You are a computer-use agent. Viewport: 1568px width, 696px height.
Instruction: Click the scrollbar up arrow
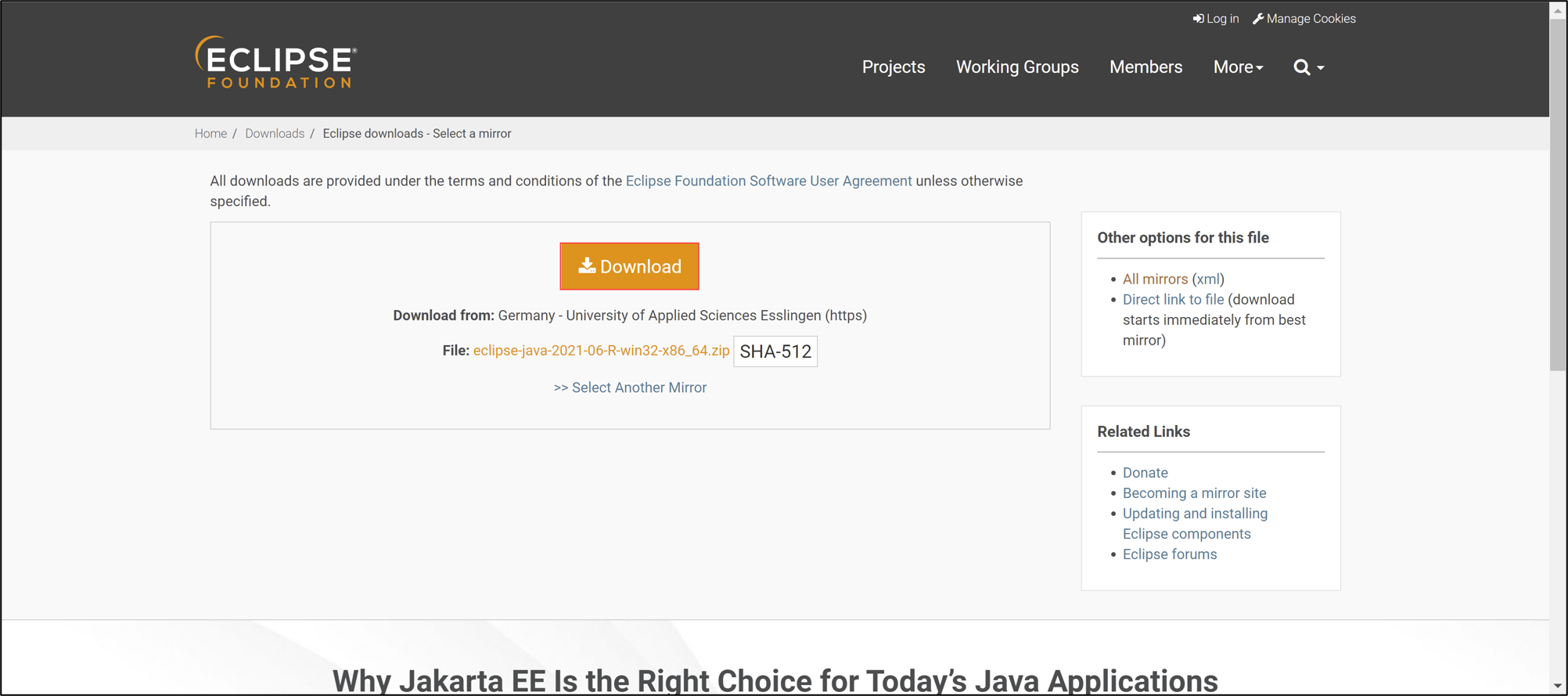click(x=1559, y=12)
